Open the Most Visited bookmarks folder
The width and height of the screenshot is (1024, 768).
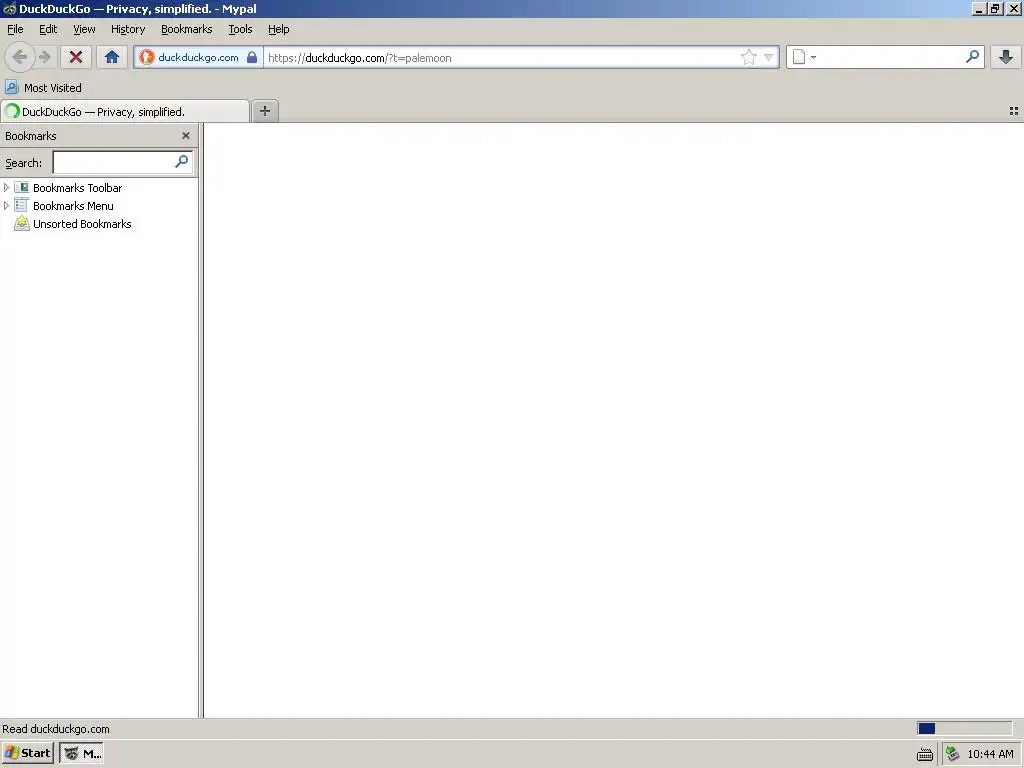click(44, 88)
